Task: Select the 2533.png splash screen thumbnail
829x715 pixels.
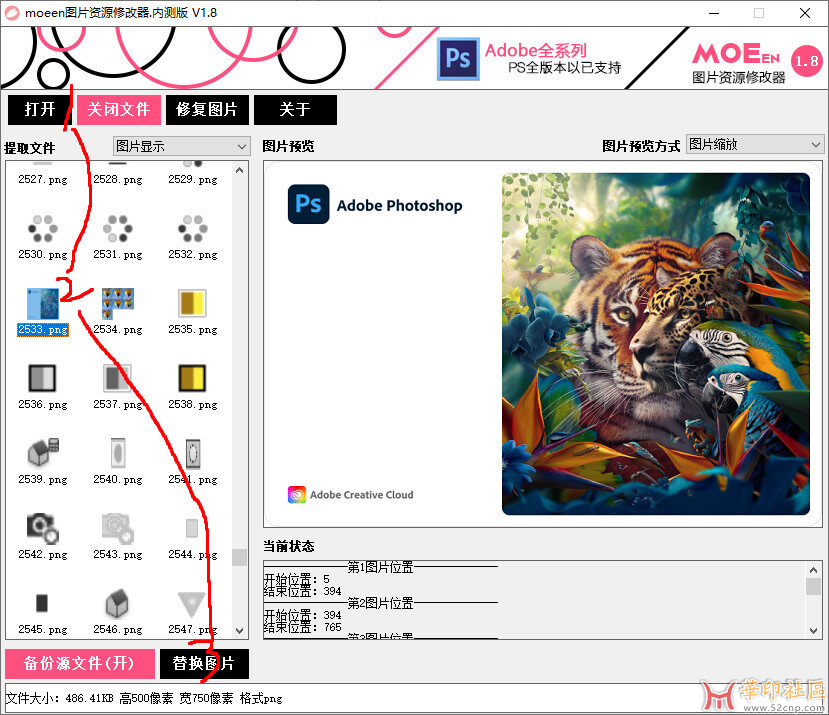Action: pos(43,304)
